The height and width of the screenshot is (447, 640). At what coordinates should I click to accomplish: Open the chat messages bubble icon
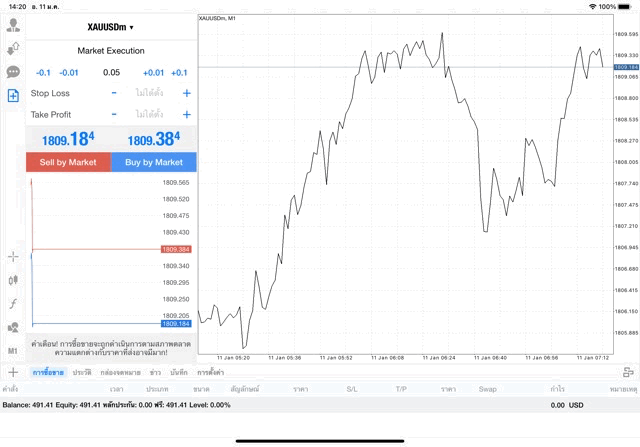pos(13,72)
